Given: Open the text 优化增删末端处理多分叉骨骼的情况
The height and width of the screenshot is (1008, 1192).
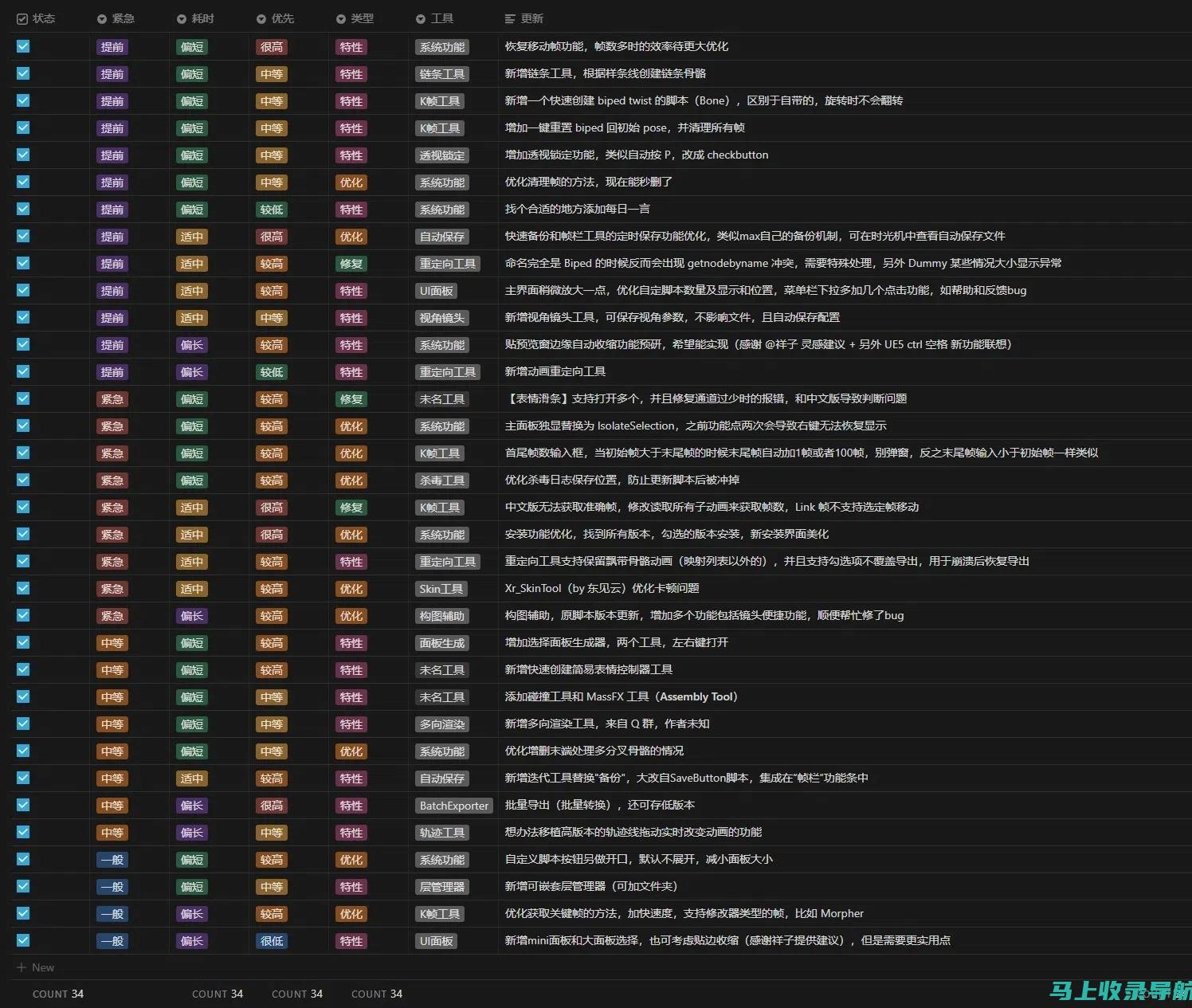Looking at the screenshot, I should 594,751.
